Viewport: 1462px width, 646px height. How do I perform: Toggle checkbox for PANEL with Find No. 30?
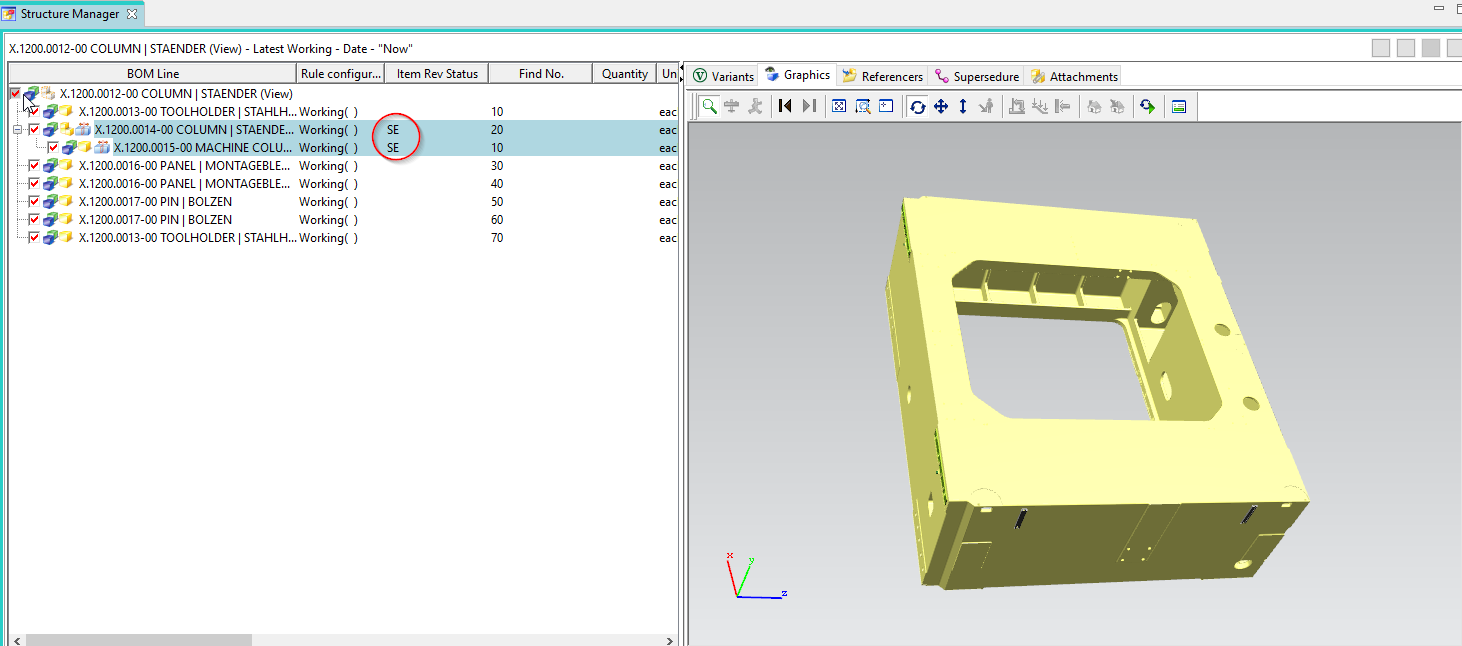(x=35, y=166)
